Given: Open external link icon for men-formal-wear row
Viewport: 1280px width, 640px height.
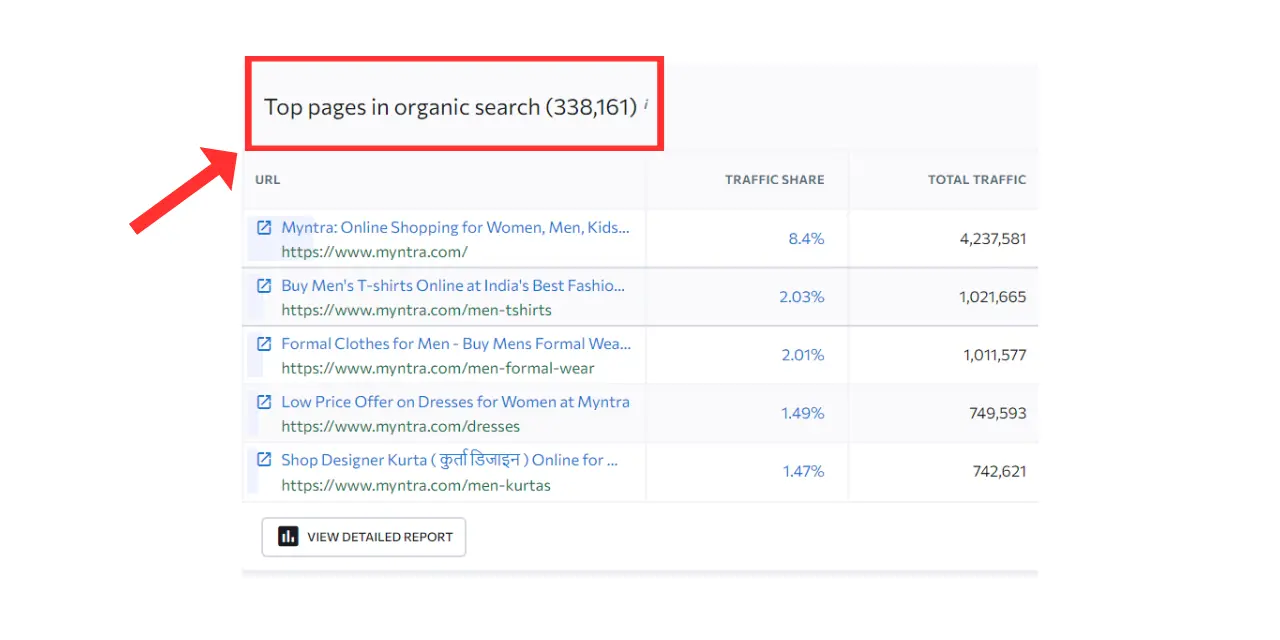Looking at the screenshot, I should pyautogui.click(x=264, y=344).
